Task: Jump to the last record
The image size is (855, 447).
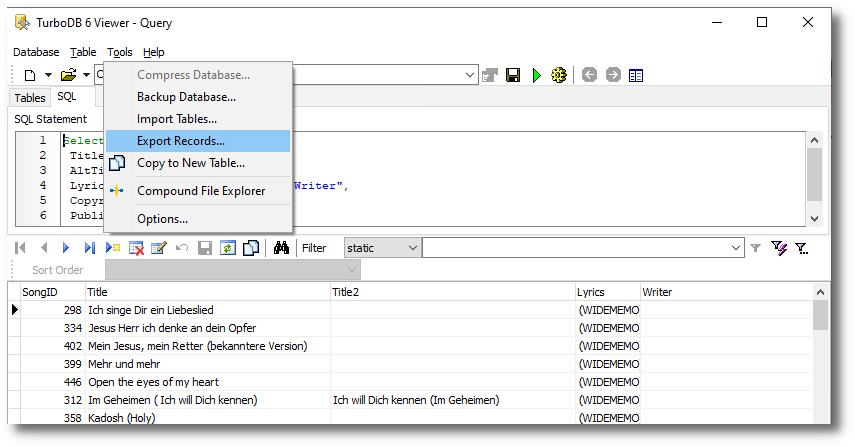Action: (x=89, y=248)
